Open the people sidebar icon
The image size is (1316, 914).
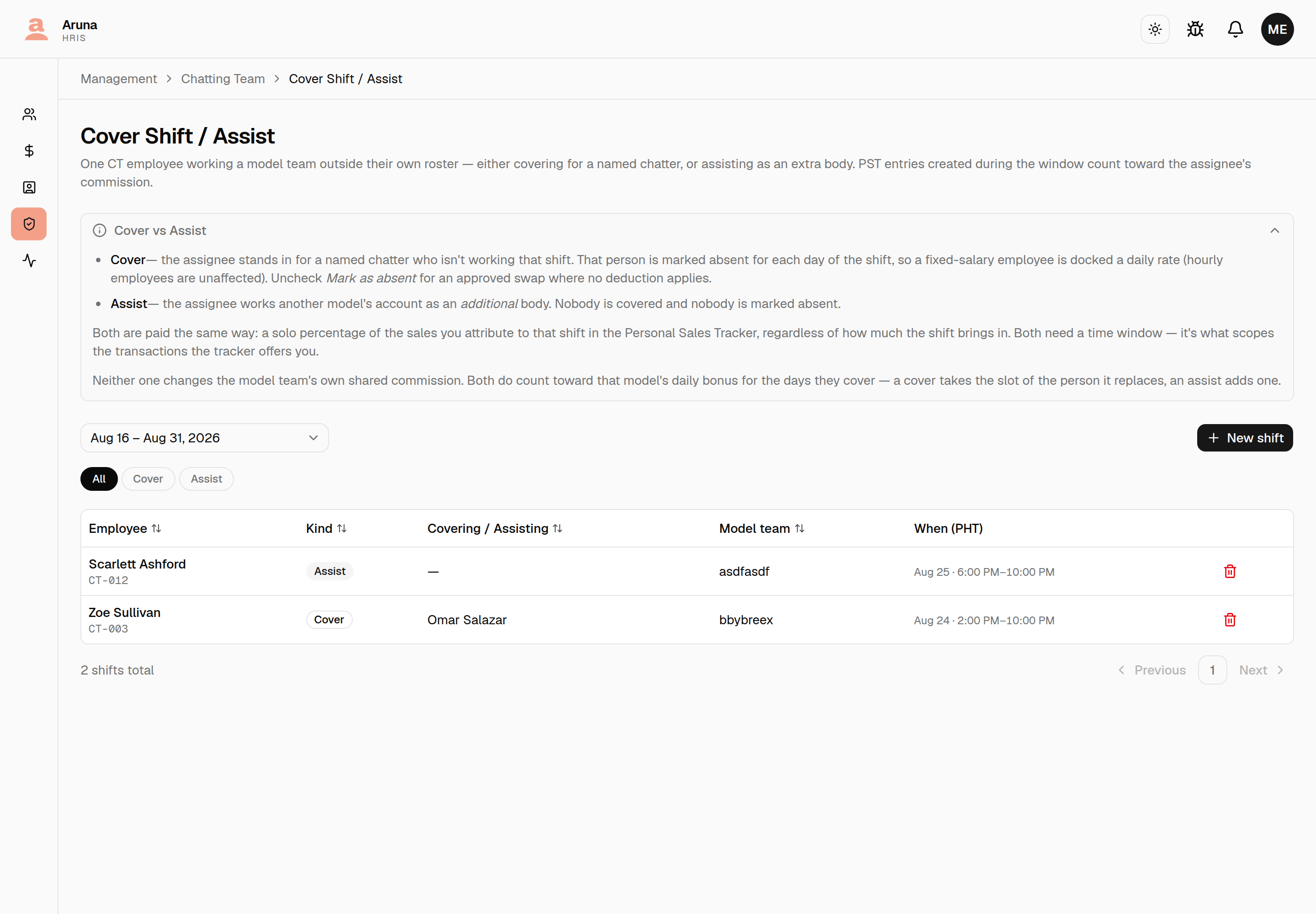point(29,115)
